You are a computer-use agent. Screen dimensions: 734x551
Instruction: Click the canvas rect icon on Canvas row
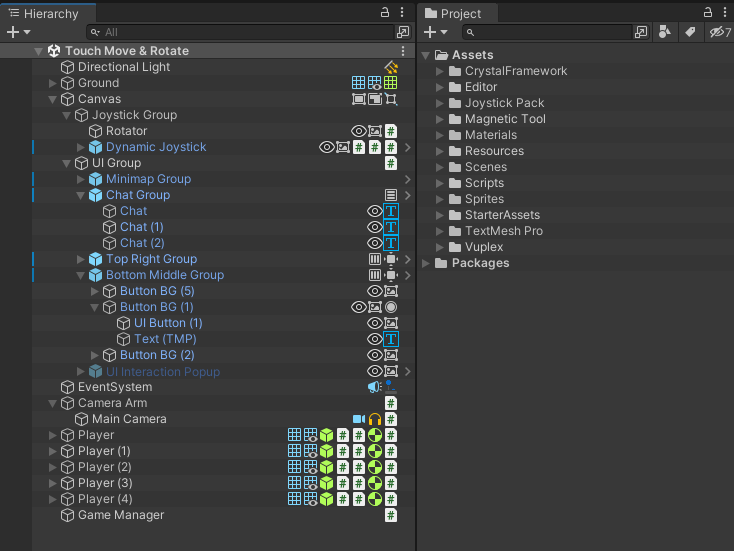[x=359, y=99]
